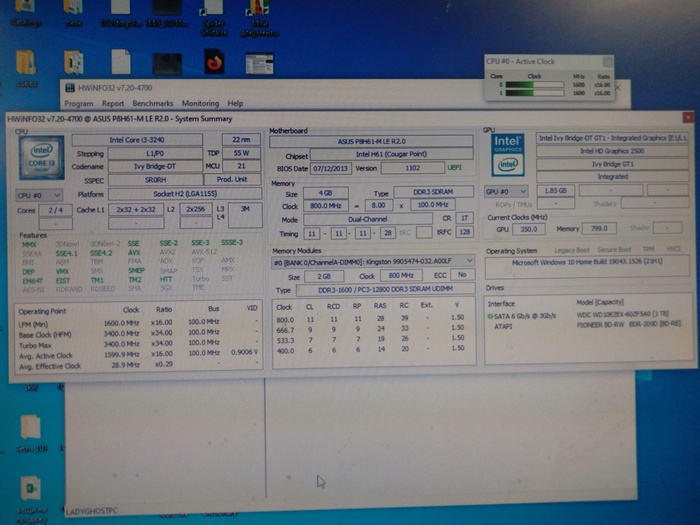
Task: Click the L3 cache 3M field
Action: [x=245, y=214]
